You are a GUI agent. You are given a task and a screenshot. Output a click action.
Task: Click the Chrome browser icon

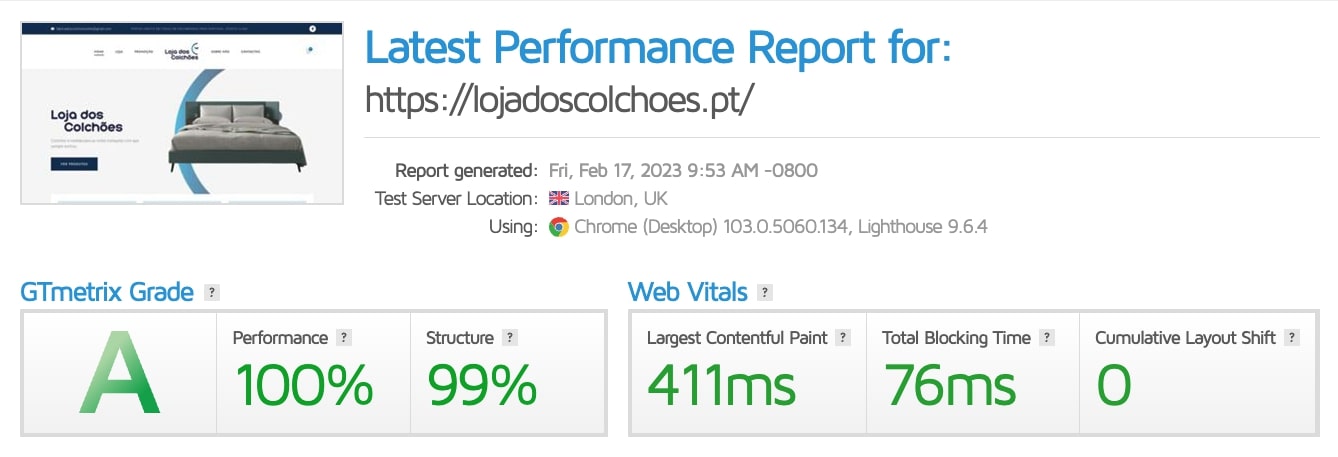[x=559, y=227]
